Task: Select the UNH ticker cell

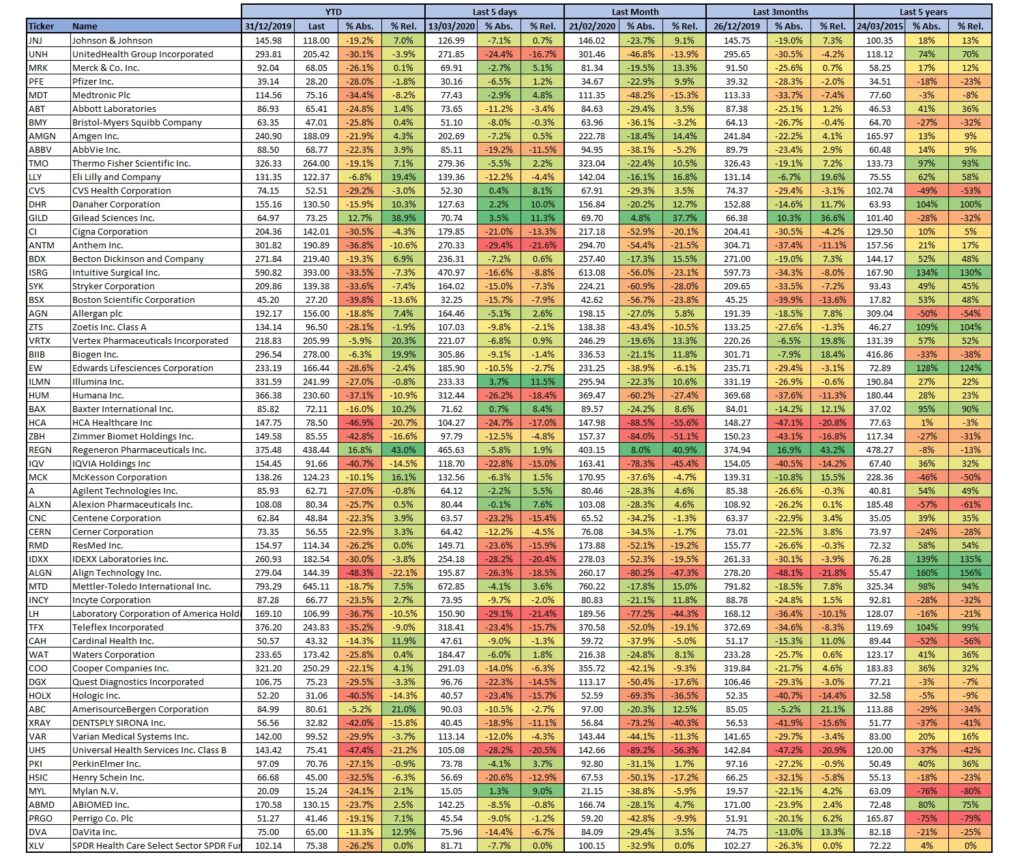Action: click(48, 54)
